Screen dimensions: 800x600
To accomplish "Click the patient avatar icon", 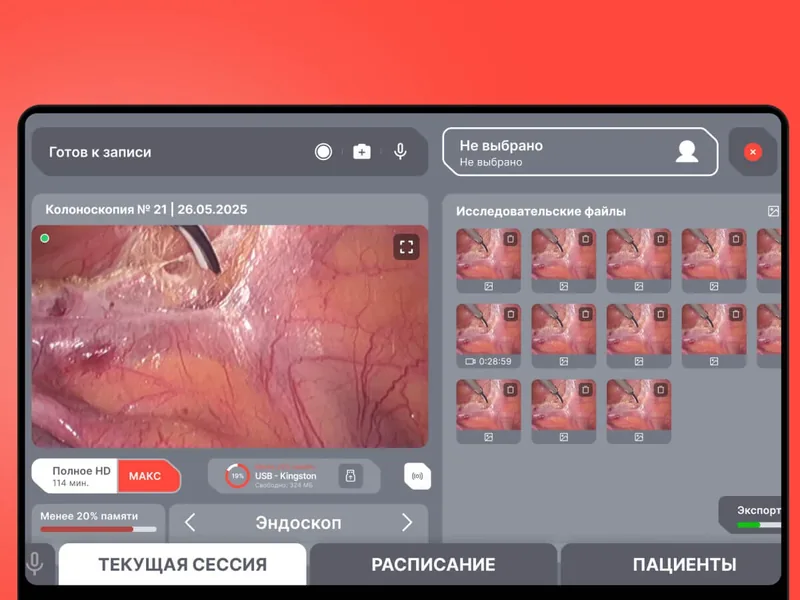I will coord(687,152).
